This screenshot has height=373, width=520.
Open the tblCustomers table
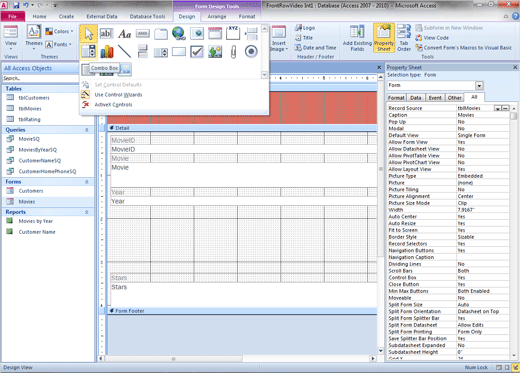pyautogui.click(x=34, y=98)
